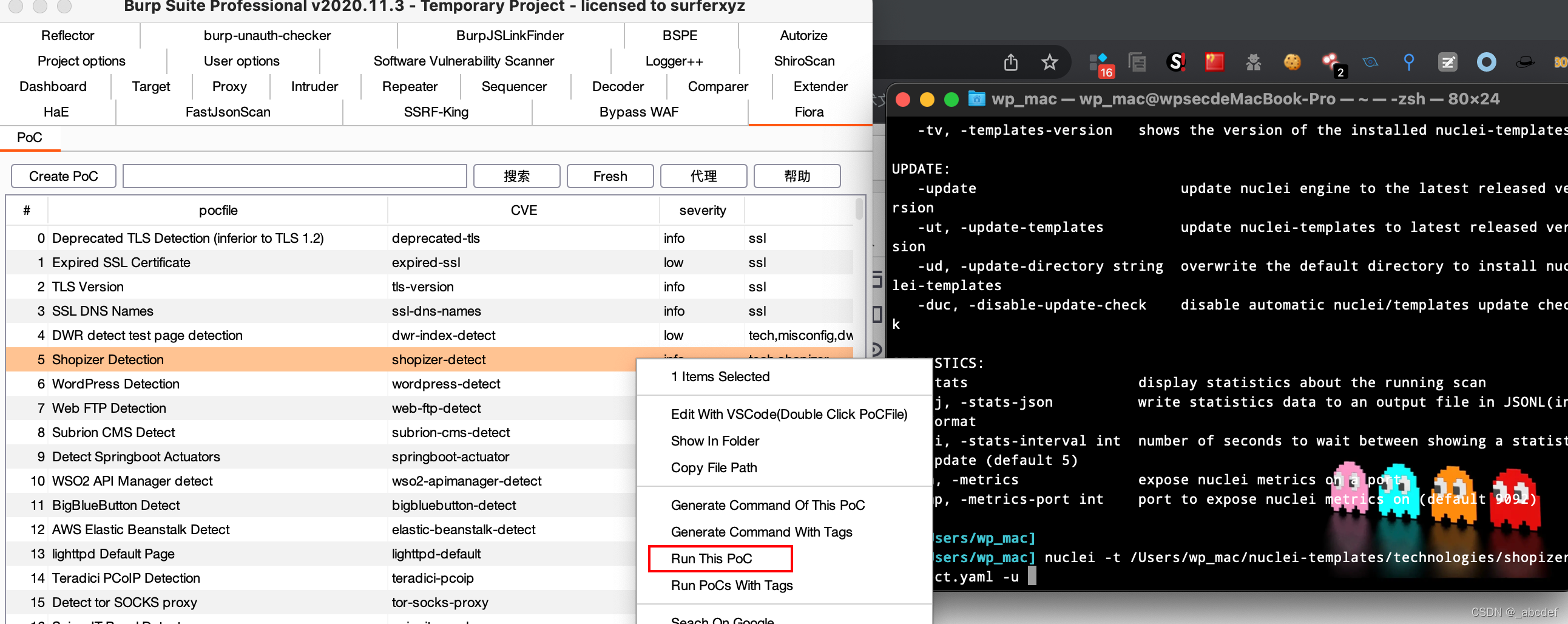Viewport: 1568px width, 624px height.
Task: Open the extension with red 16 badge
Action: (1101, 64)
